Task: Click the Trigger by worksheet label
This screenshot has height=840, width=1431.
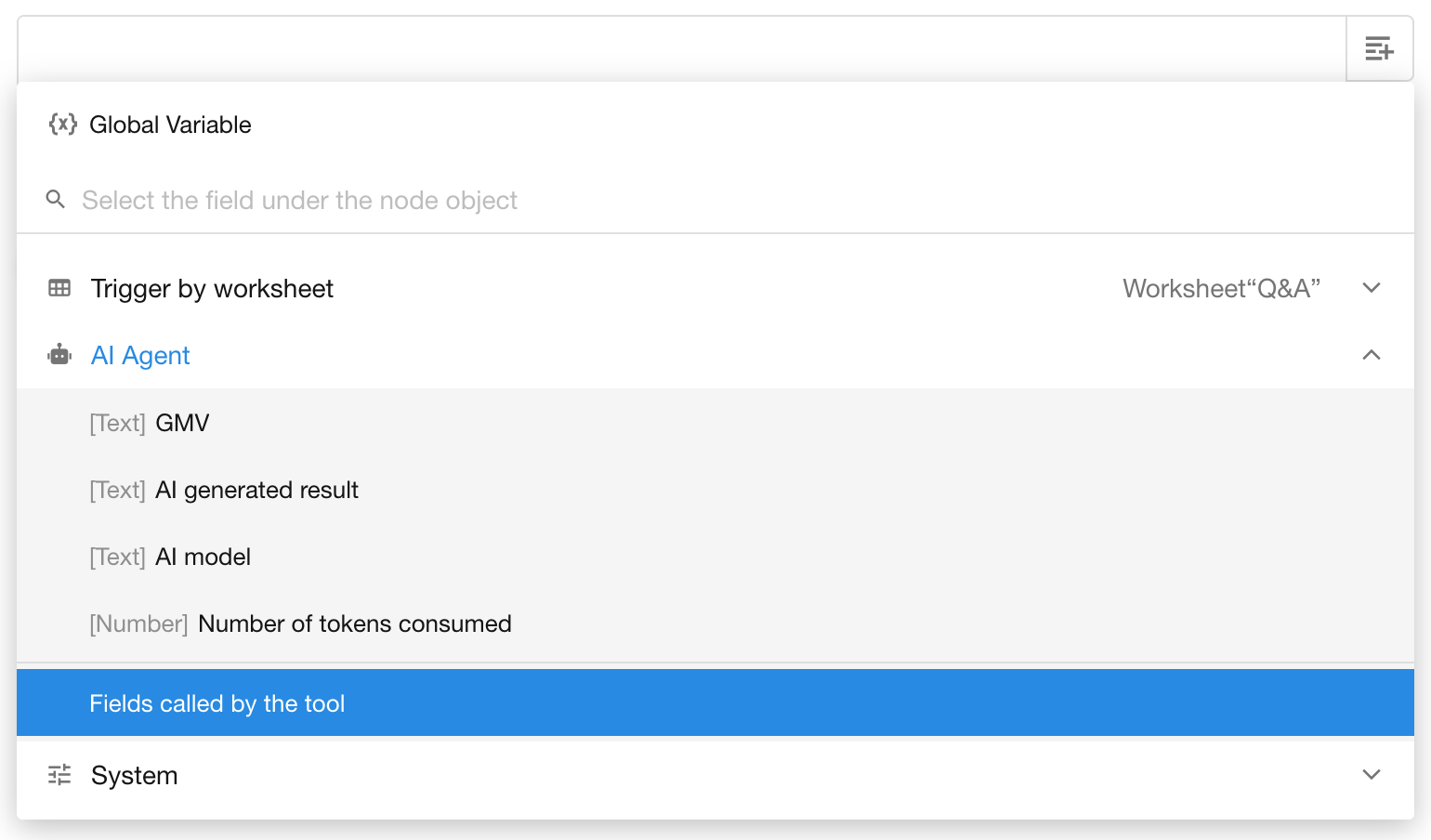Action: click(x=212, y=289)
